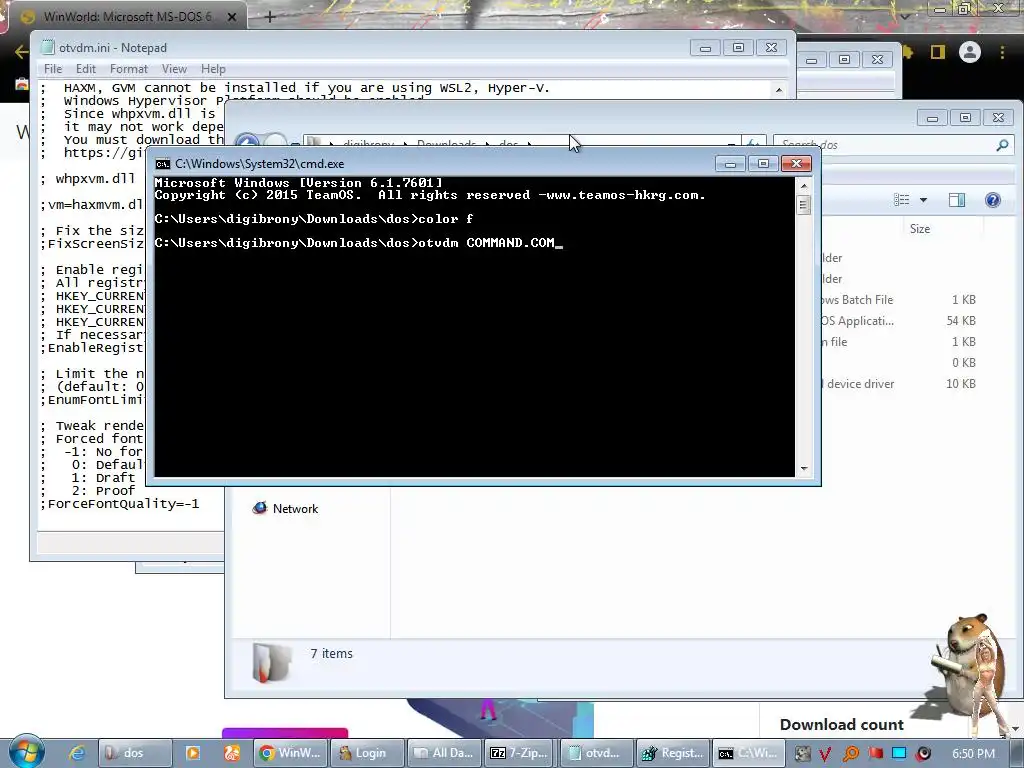The height and width of the screenshot is (768, 1024).
Task: Click Chrome back arrow
Action: pyautogui.click(x=20, y=52)
